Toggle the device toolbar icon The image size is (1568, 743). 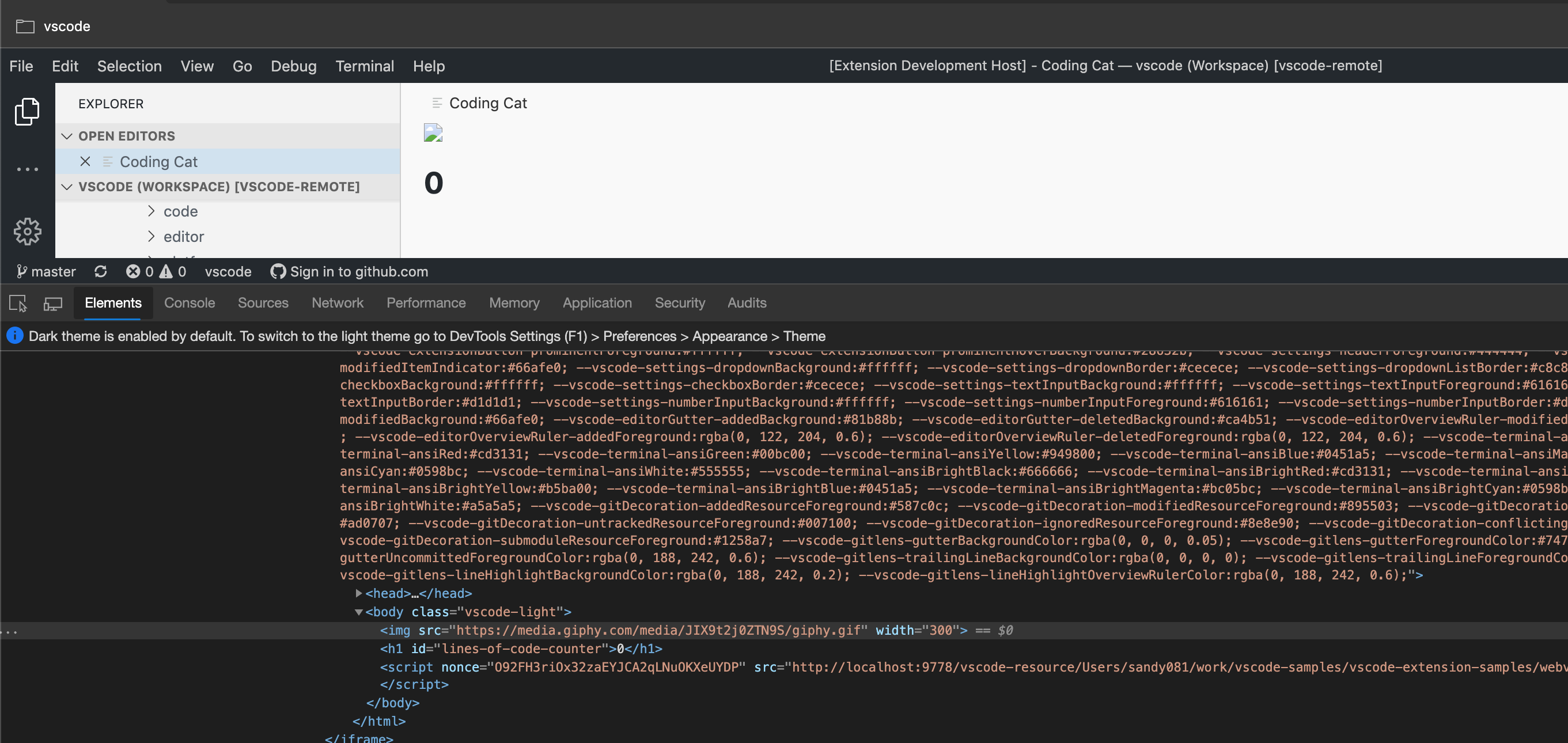(x=53, y=303)
